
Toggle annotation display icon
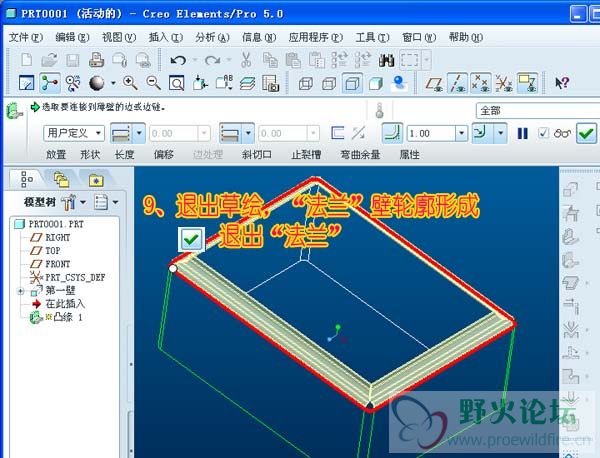(x=527, y=83)
